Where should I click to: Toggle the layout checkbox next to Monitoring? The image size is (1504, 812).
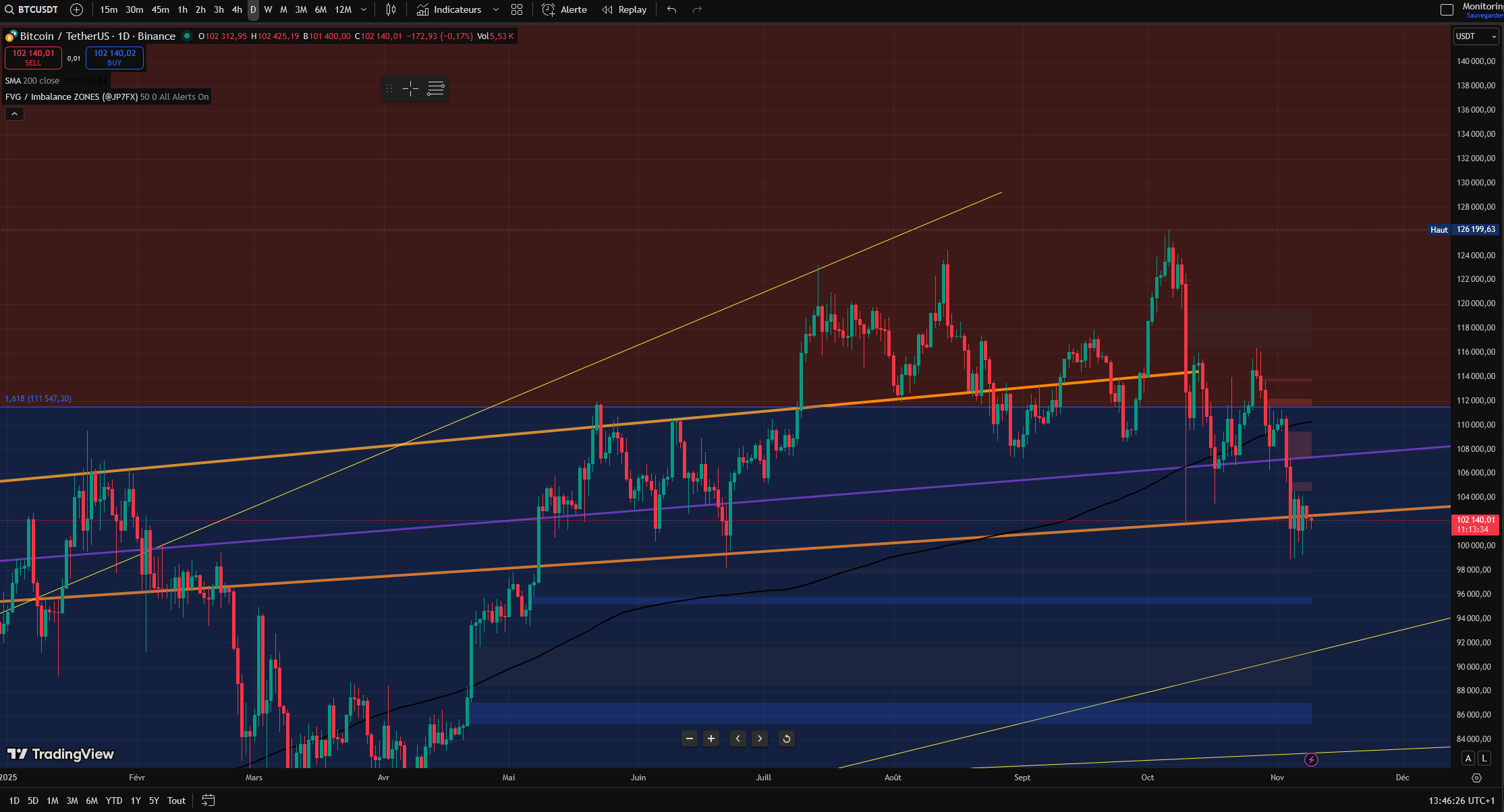point(1447,9)
